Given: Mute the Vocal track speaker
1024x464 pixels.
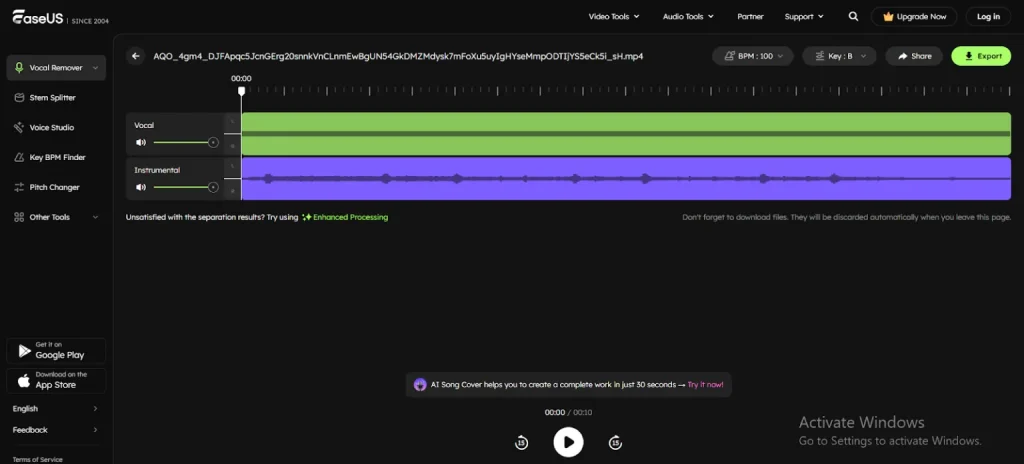Looking at the screenshot, I should pyautogui.click(x=141, y=142).
